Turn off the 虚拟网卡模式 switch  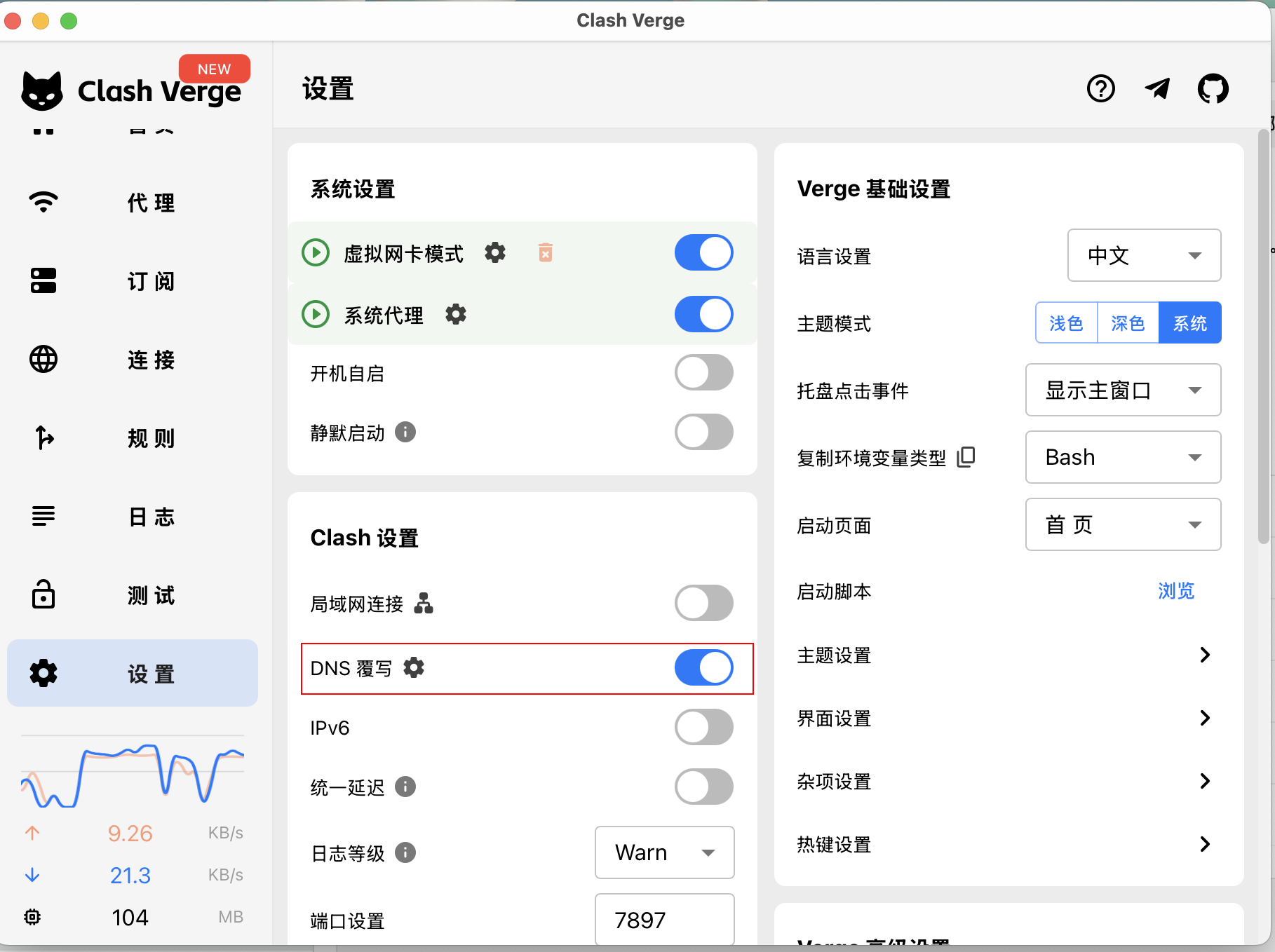pos(704,252)
